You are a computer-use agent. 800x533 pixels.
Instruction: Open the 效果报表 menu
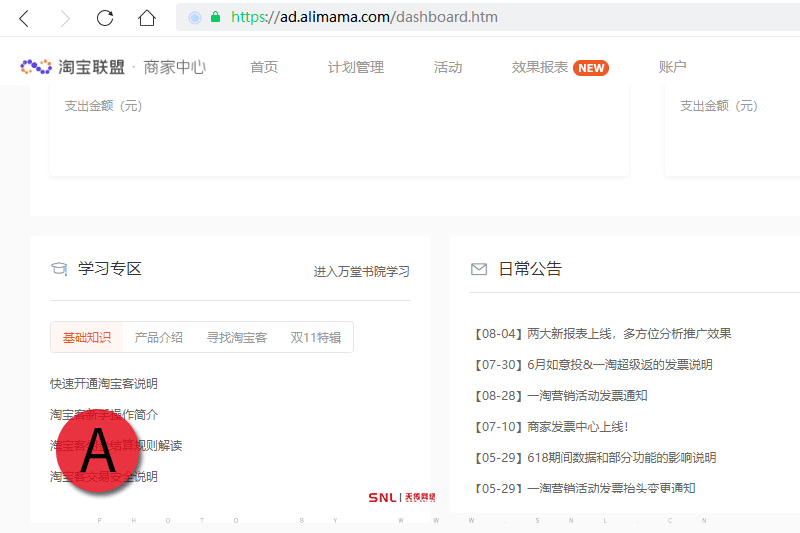540,67
